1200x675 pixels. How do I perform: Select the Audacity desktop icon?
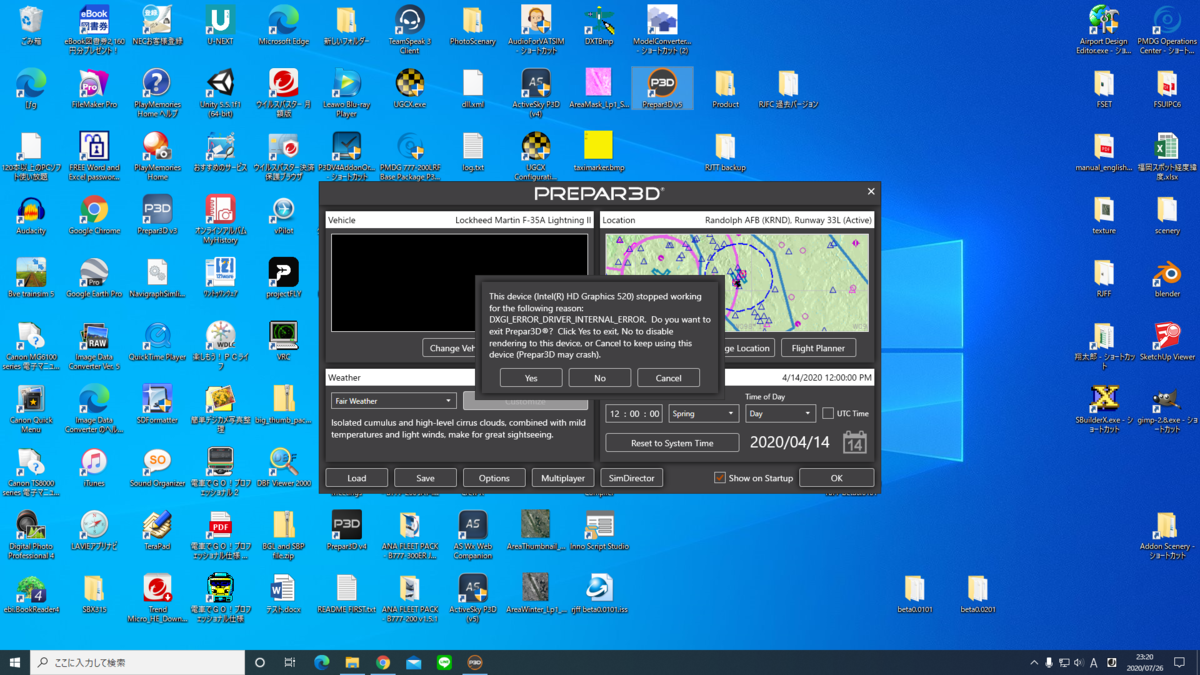[31, 215]
